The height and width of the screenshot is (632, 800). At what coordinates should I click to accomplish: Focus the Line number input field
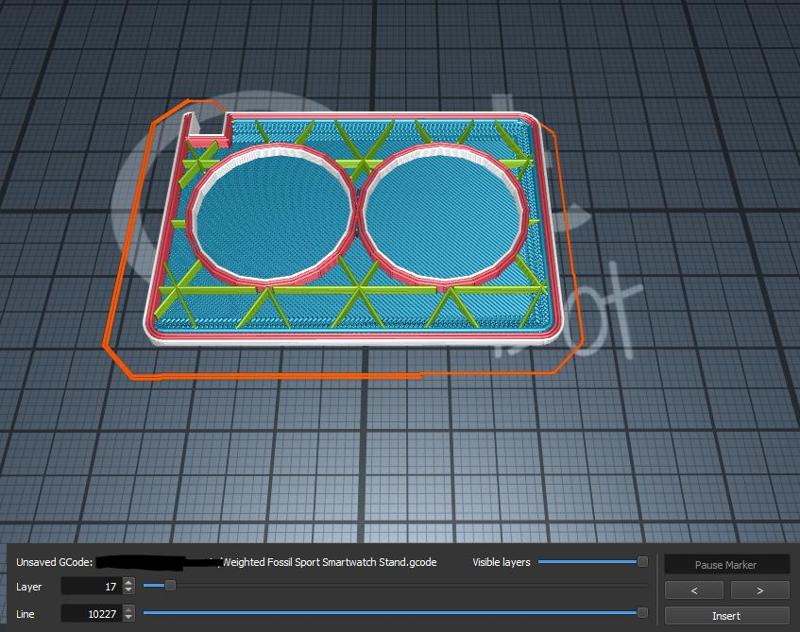(x=90, y=613)
